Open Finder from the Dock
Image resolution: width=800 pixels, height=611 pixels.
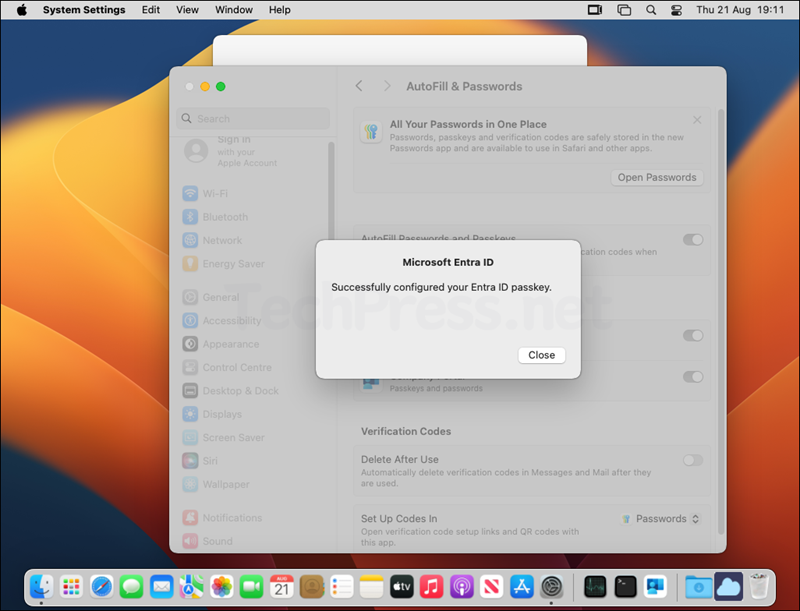(41, 587)
